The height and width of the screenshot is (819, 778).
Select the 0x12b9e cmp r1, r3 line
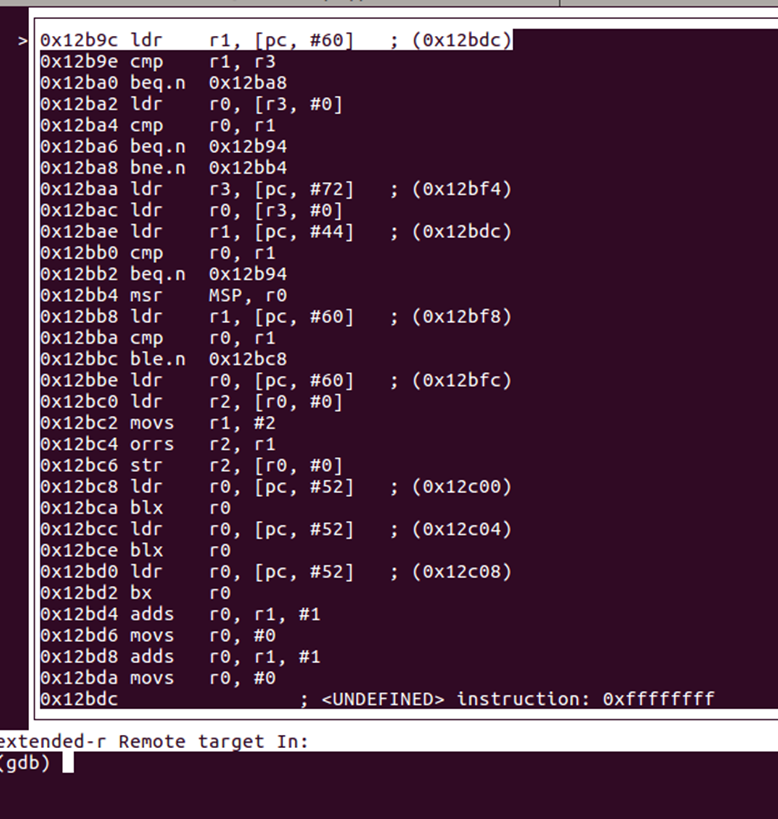[x=158, y=62]
